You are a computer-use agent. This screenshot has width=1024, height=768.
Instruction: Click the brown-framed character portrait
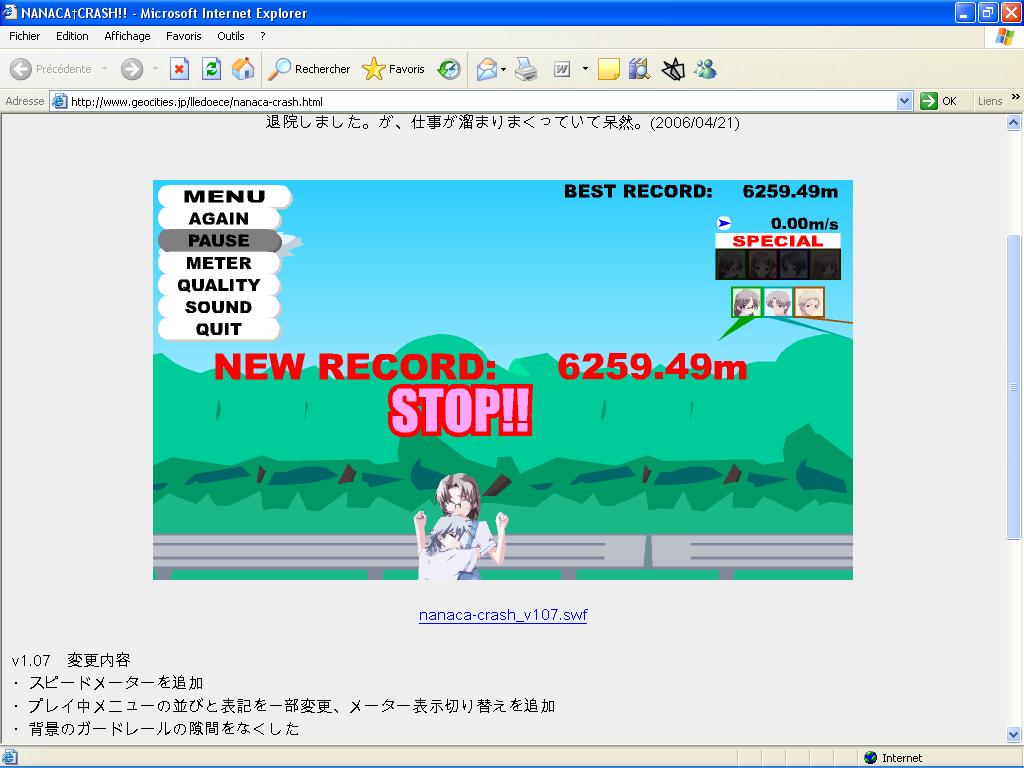click(x=809, y=303)
